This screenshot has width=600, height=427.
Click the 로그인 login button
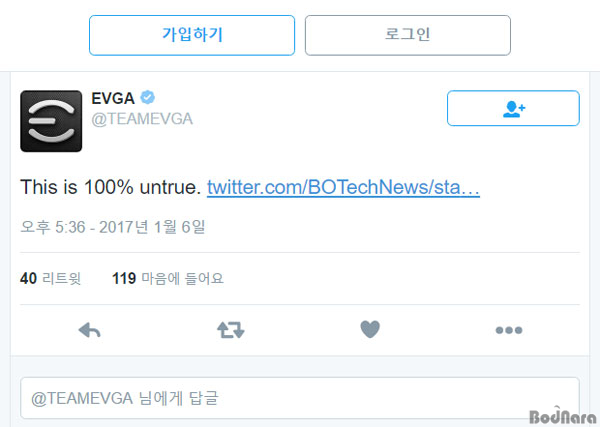408,35
